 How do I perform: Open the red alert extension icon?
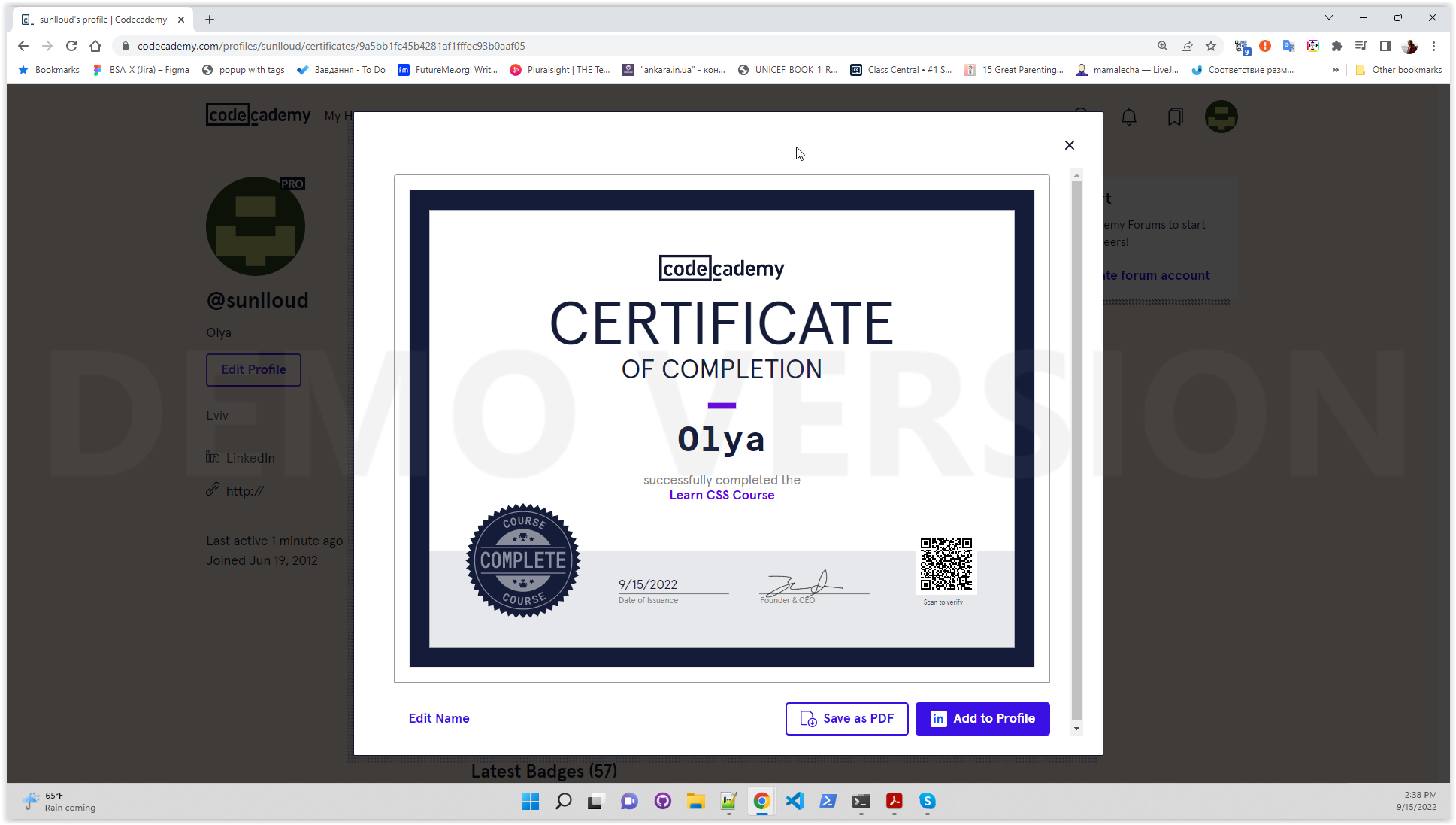1265,46
